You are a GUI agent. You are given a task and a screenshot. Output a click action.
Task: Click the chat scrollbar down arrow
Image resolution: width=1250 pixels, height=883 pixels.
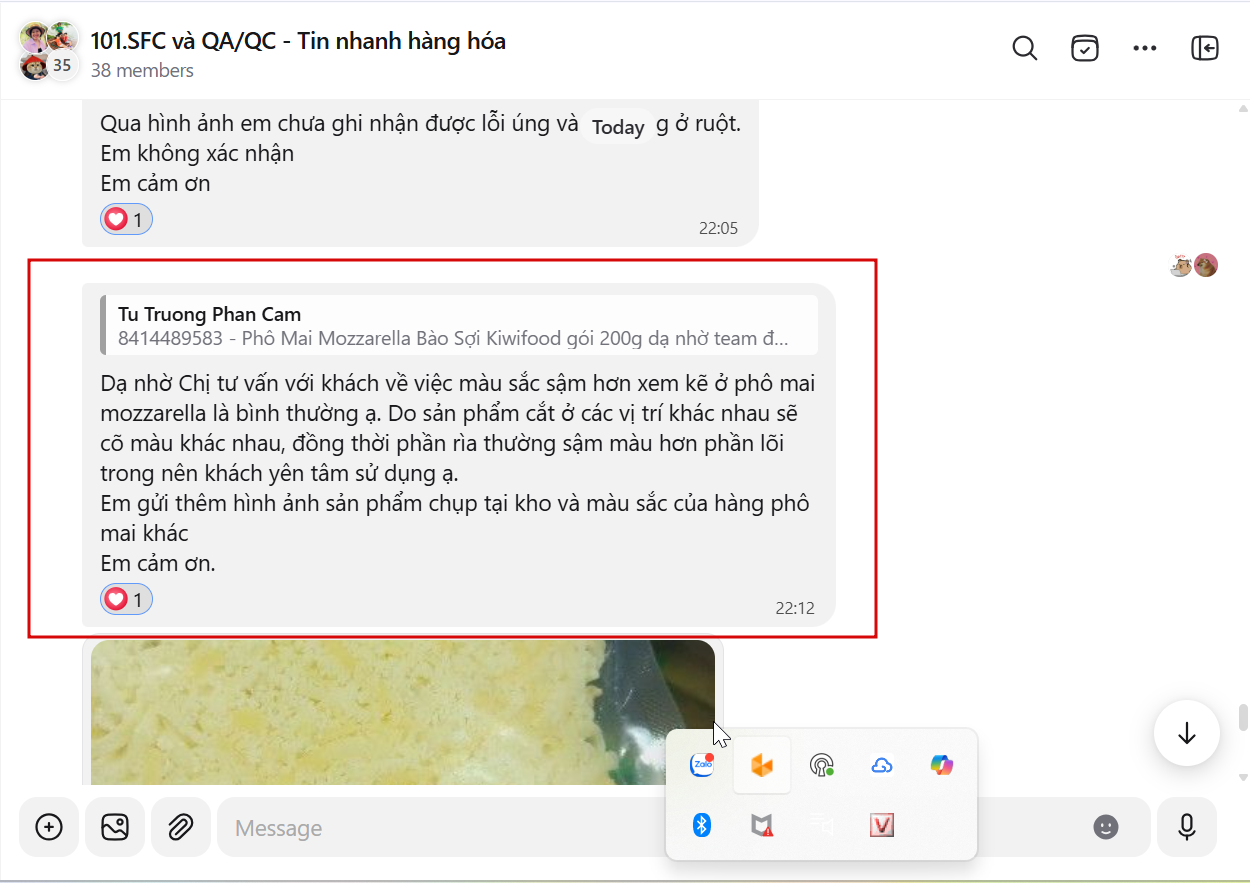pos(1243,777)
